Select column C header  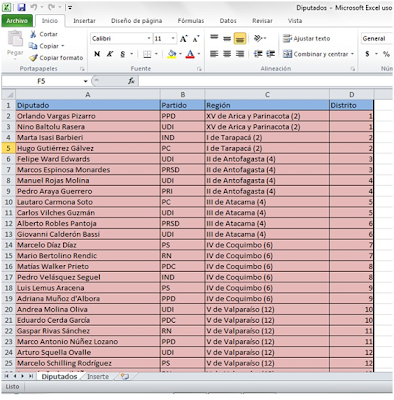tap(267, 95)
